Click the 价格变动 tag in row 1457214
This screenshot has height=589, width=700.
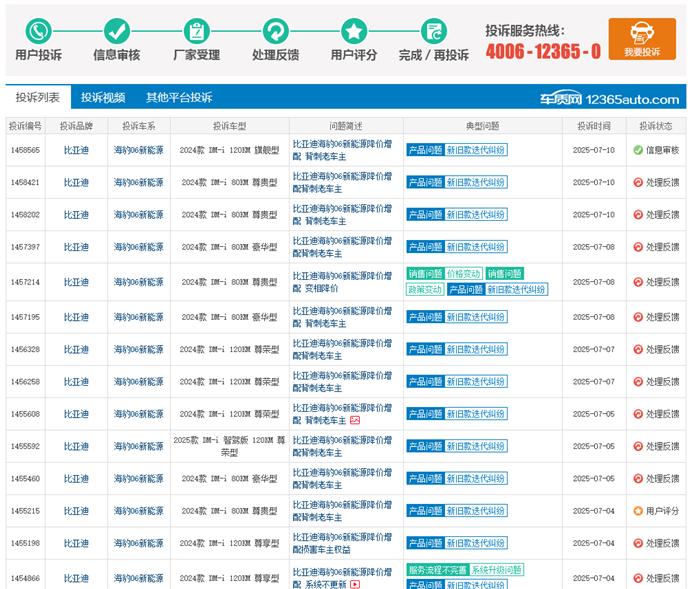pos(463,273)
